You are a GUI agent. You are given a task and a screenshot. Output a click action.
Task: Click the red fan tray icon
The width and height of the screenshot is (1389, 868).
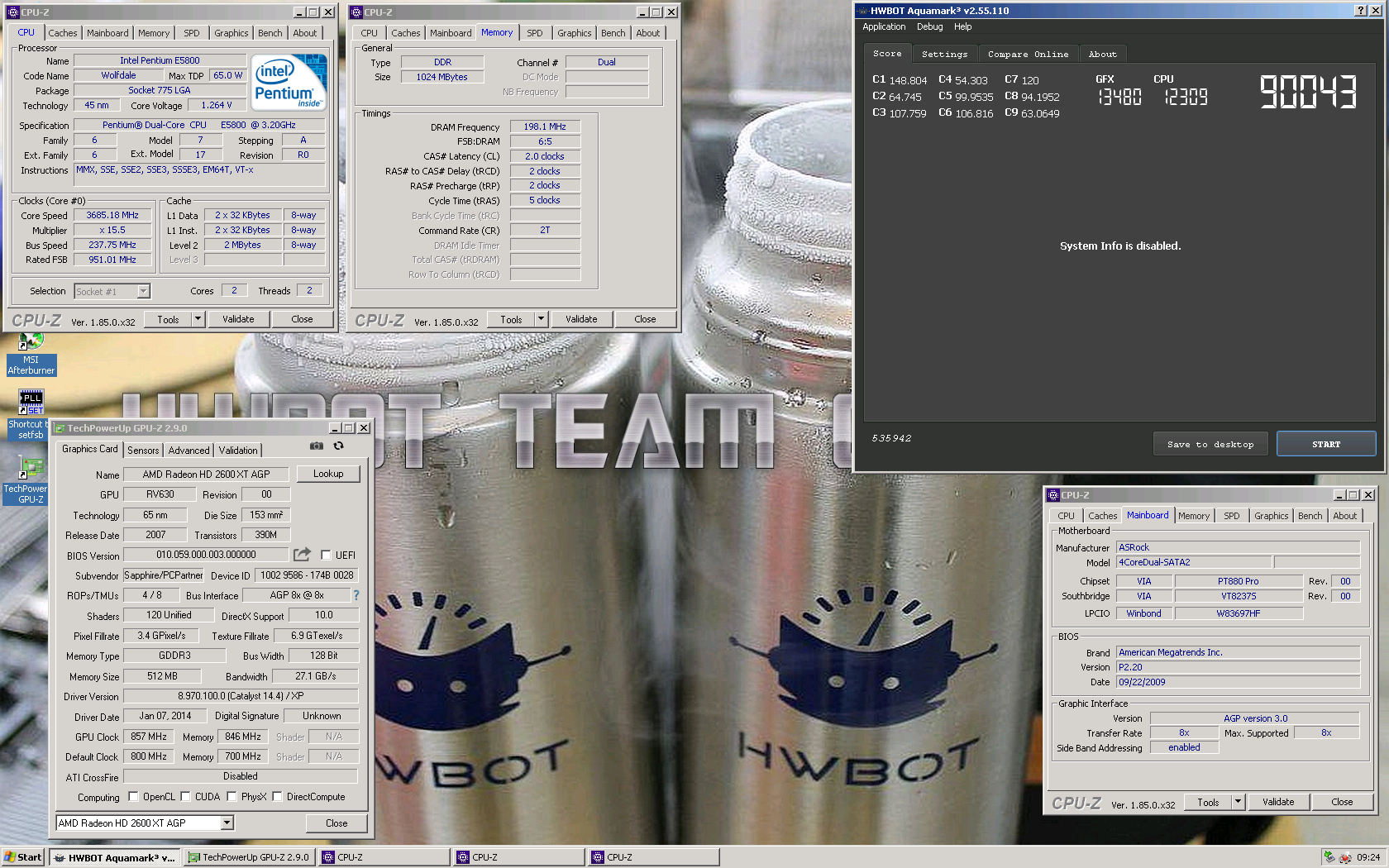click(x=1345, y=857)
